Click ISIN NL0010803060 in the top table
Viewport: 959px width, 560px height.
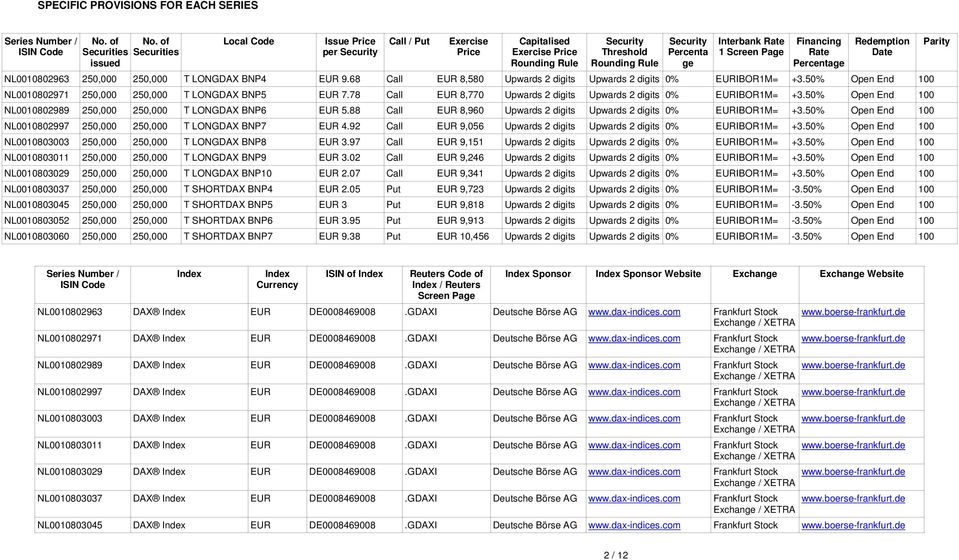37,237
